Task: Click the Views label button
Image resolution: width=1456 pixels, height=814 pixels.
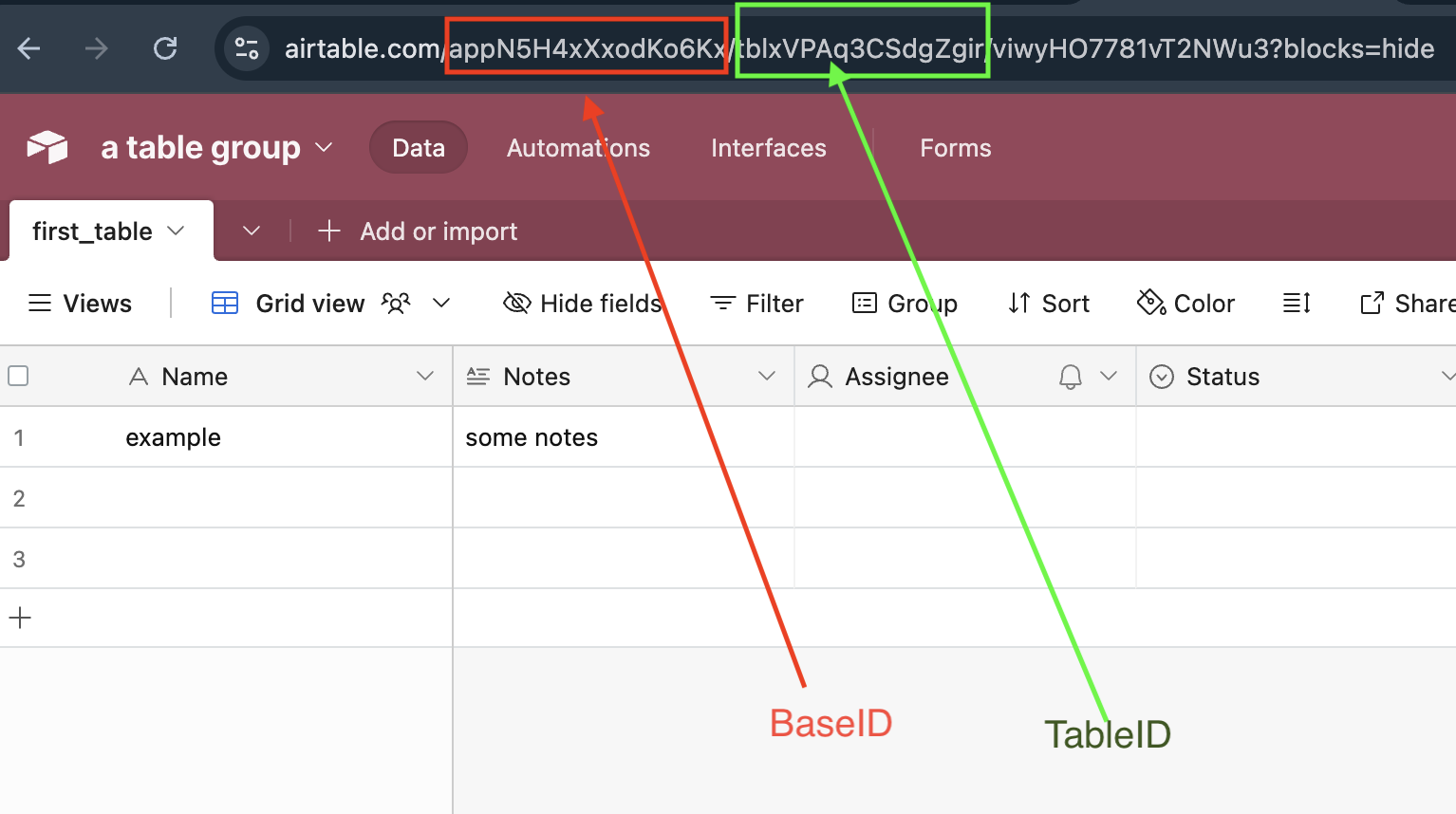Action: 98,304
